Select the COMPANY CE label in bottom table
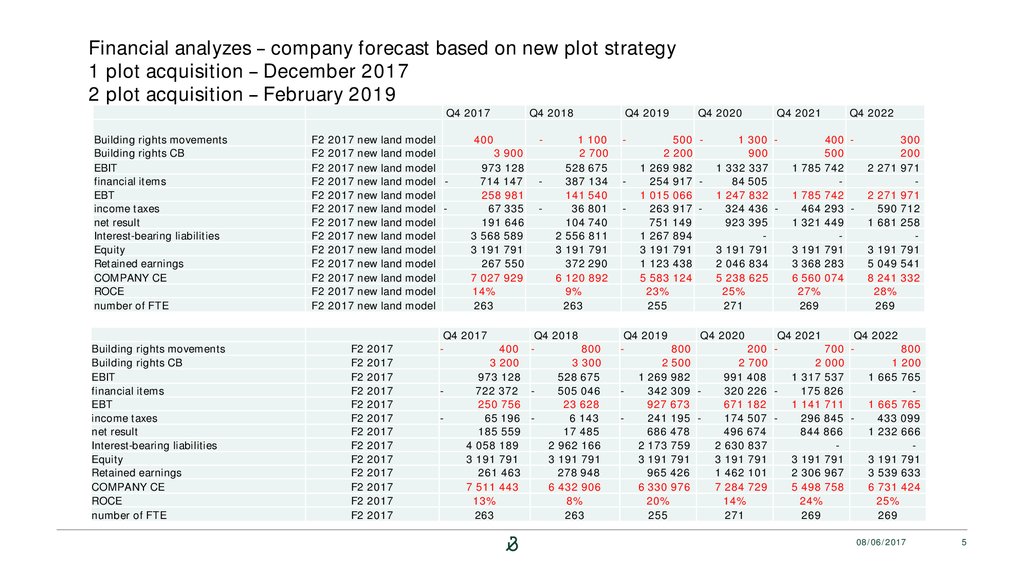 pos(130,487)
